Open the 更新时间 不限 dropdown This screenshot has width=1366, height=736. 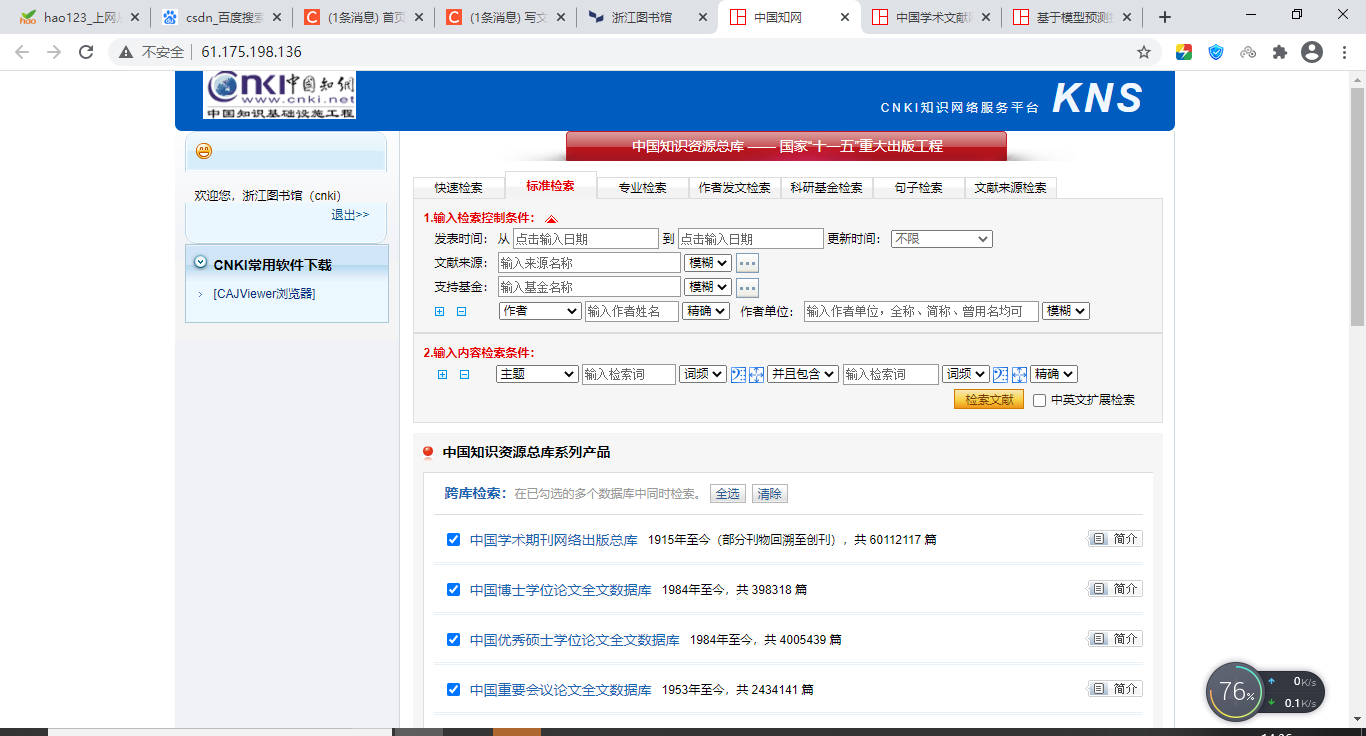(x=942, y=239)
